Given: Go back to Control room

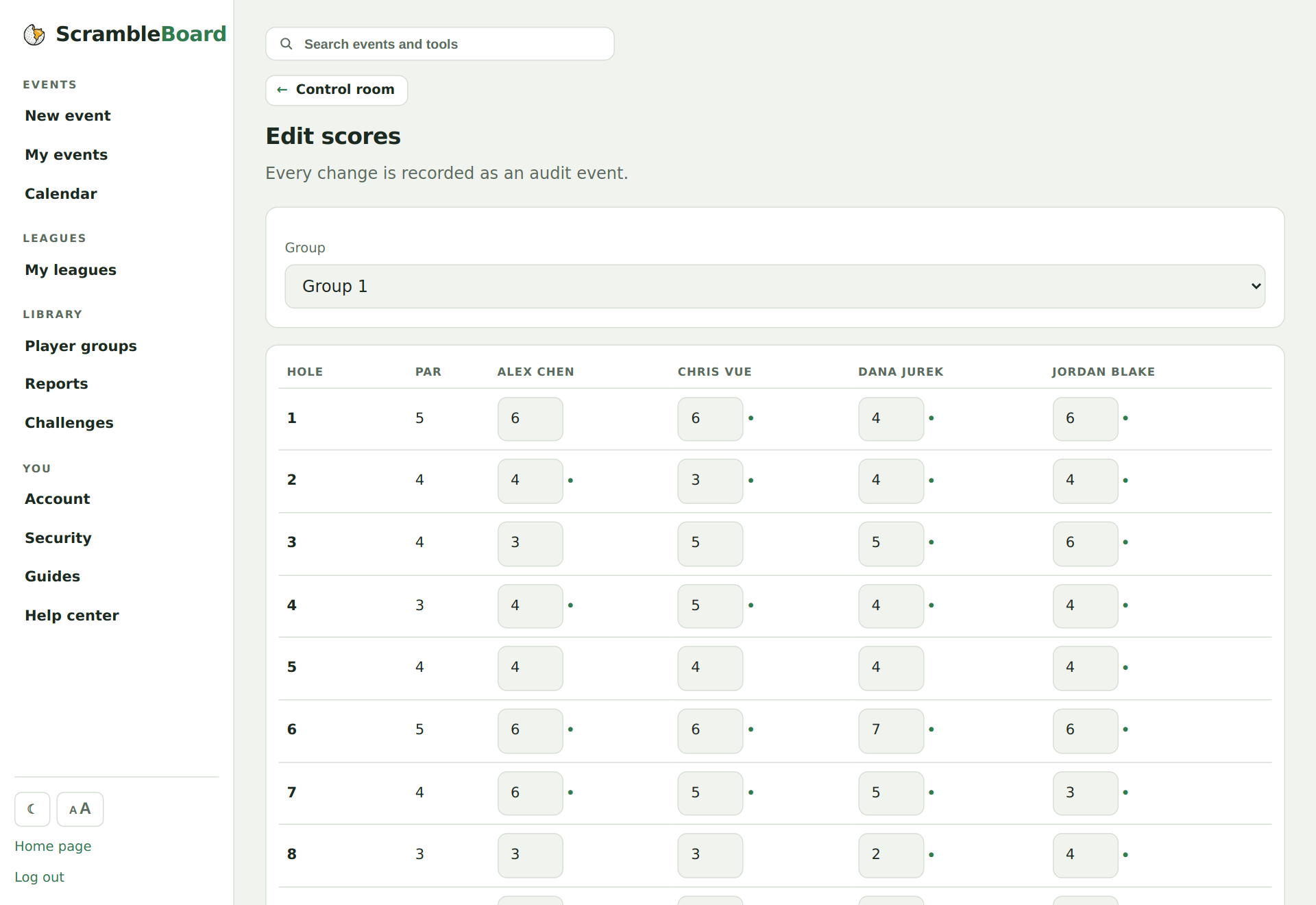Looking at the screenshot, I should click(x=337, y=90).
